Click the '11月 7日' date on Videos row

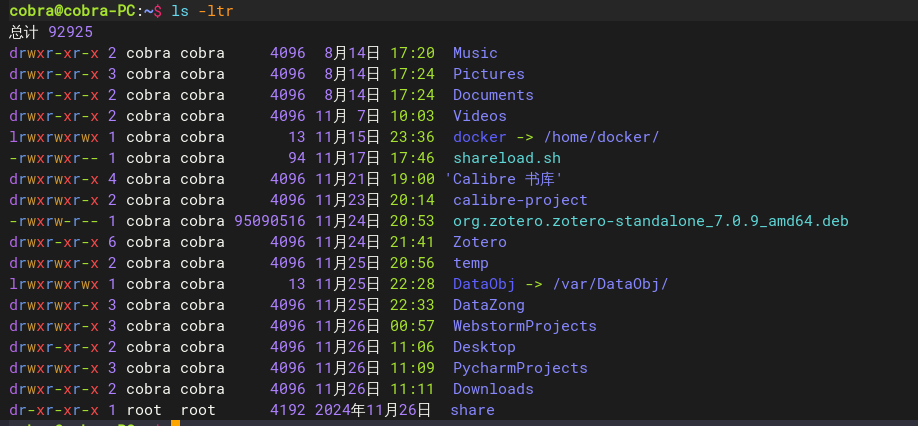click(x=348, y=116)
